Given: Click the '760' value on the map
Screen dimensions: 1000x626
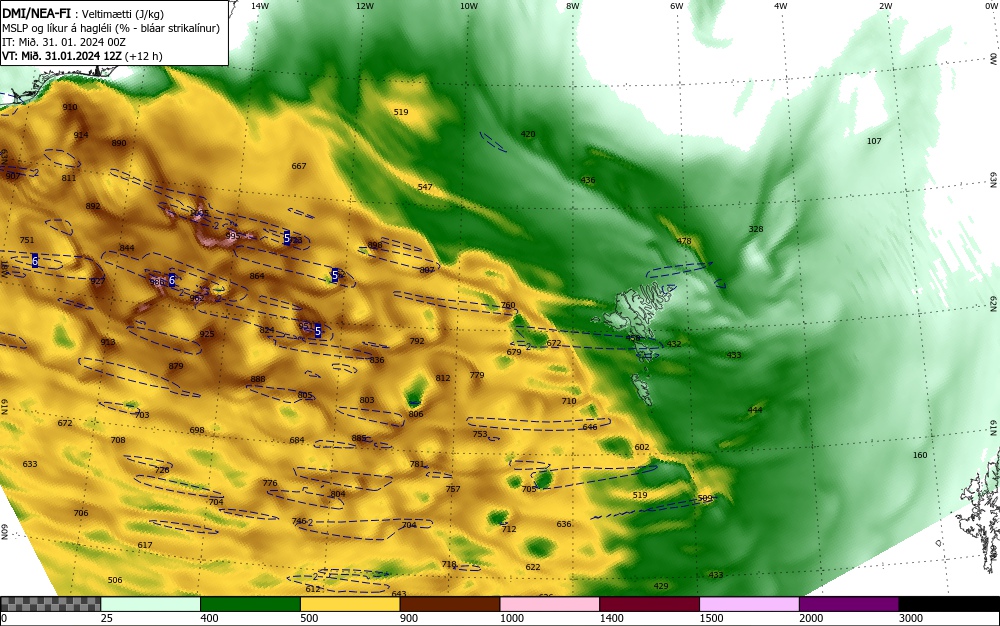Looking at the screenshot, I should point(508,305).
